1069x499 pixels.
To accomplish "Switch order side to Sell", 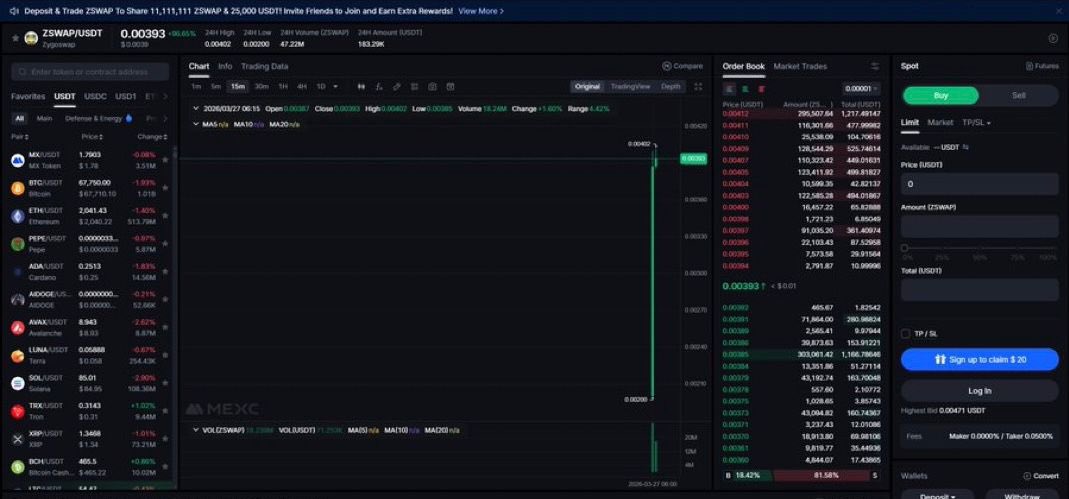I will [x=1018, y=96].
